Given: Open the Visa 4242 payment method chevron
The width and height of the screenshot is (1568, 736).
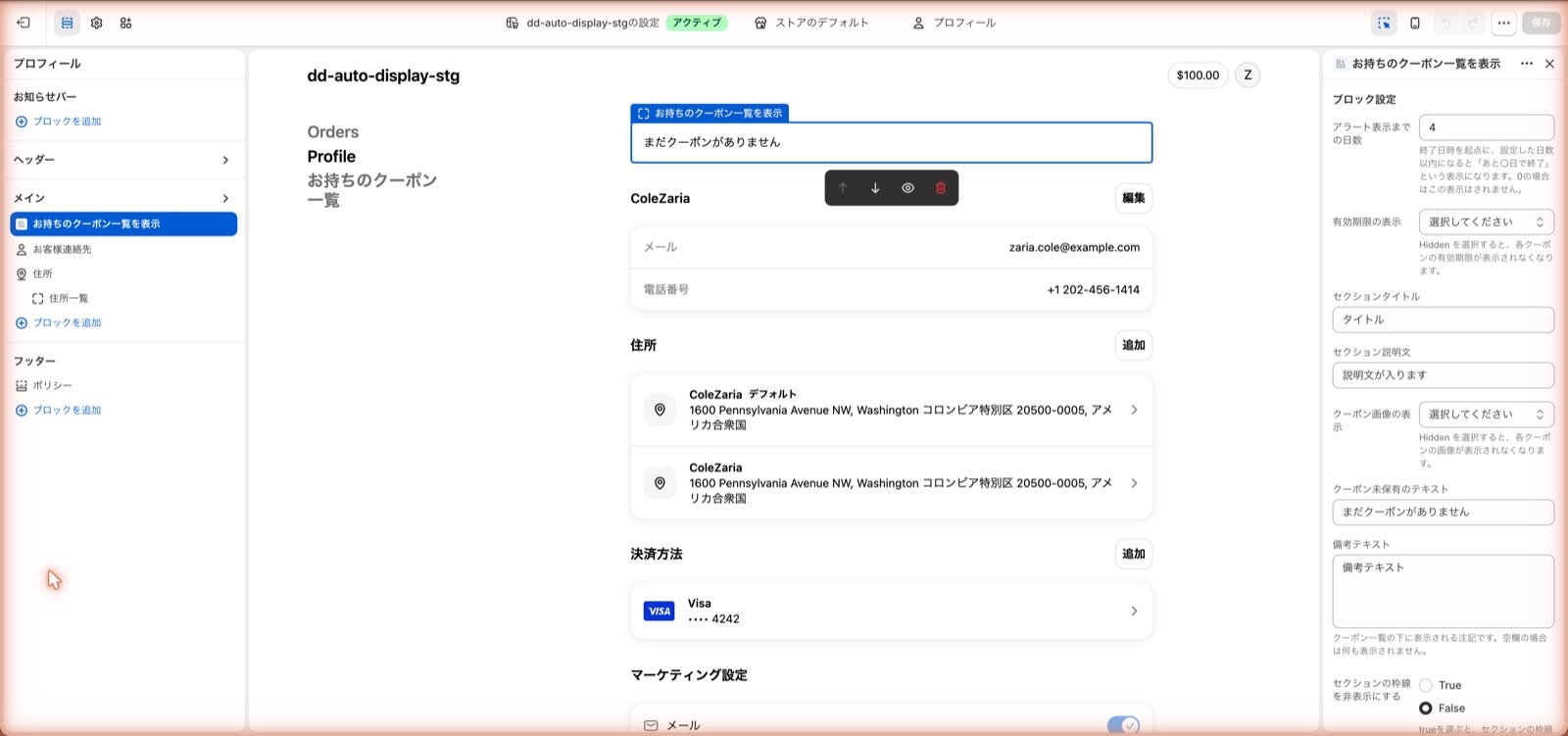Looking at the screenshot, I should point(1134,611).
